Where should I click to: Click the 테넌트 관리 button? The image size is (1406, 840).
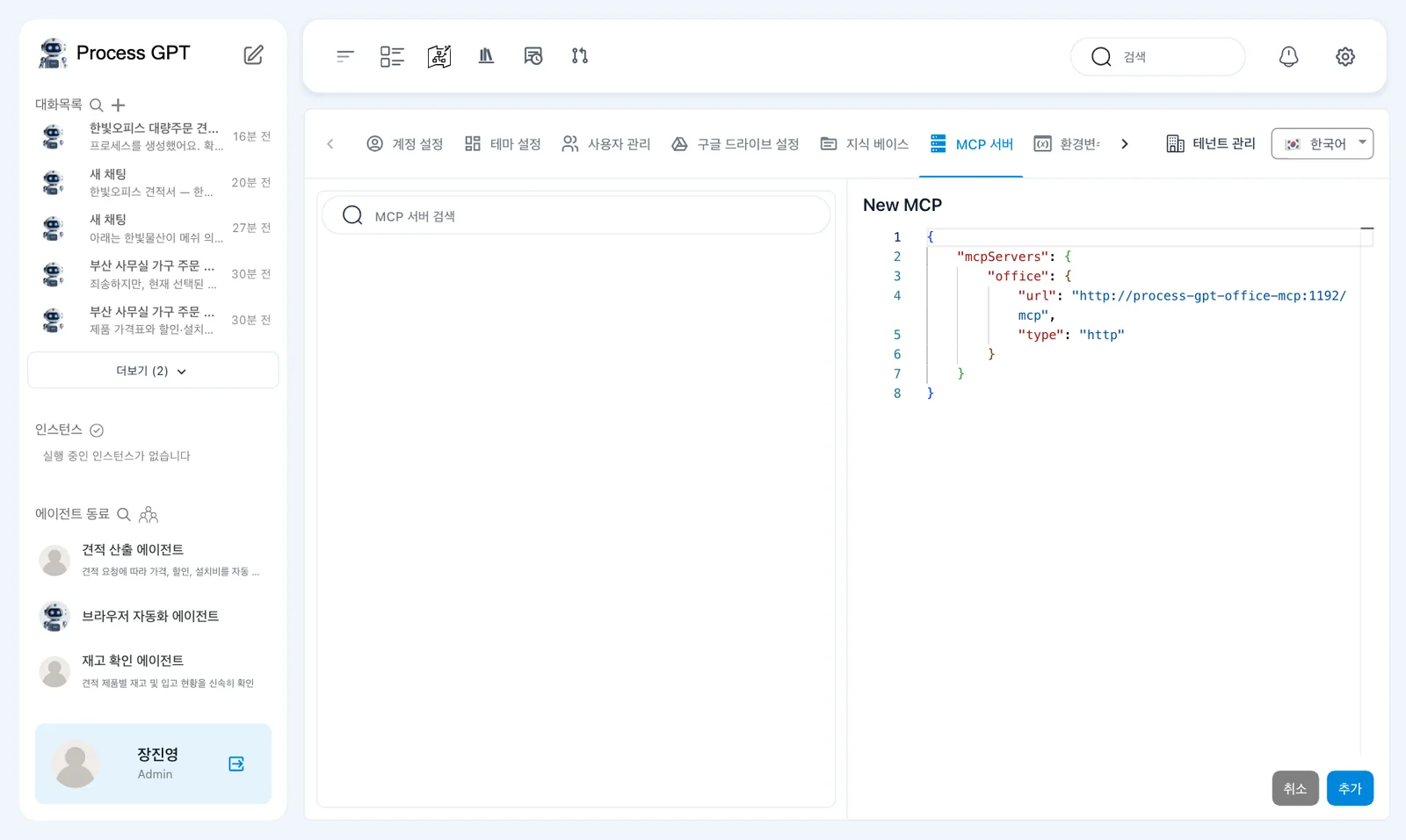(x=1211, y=143)
